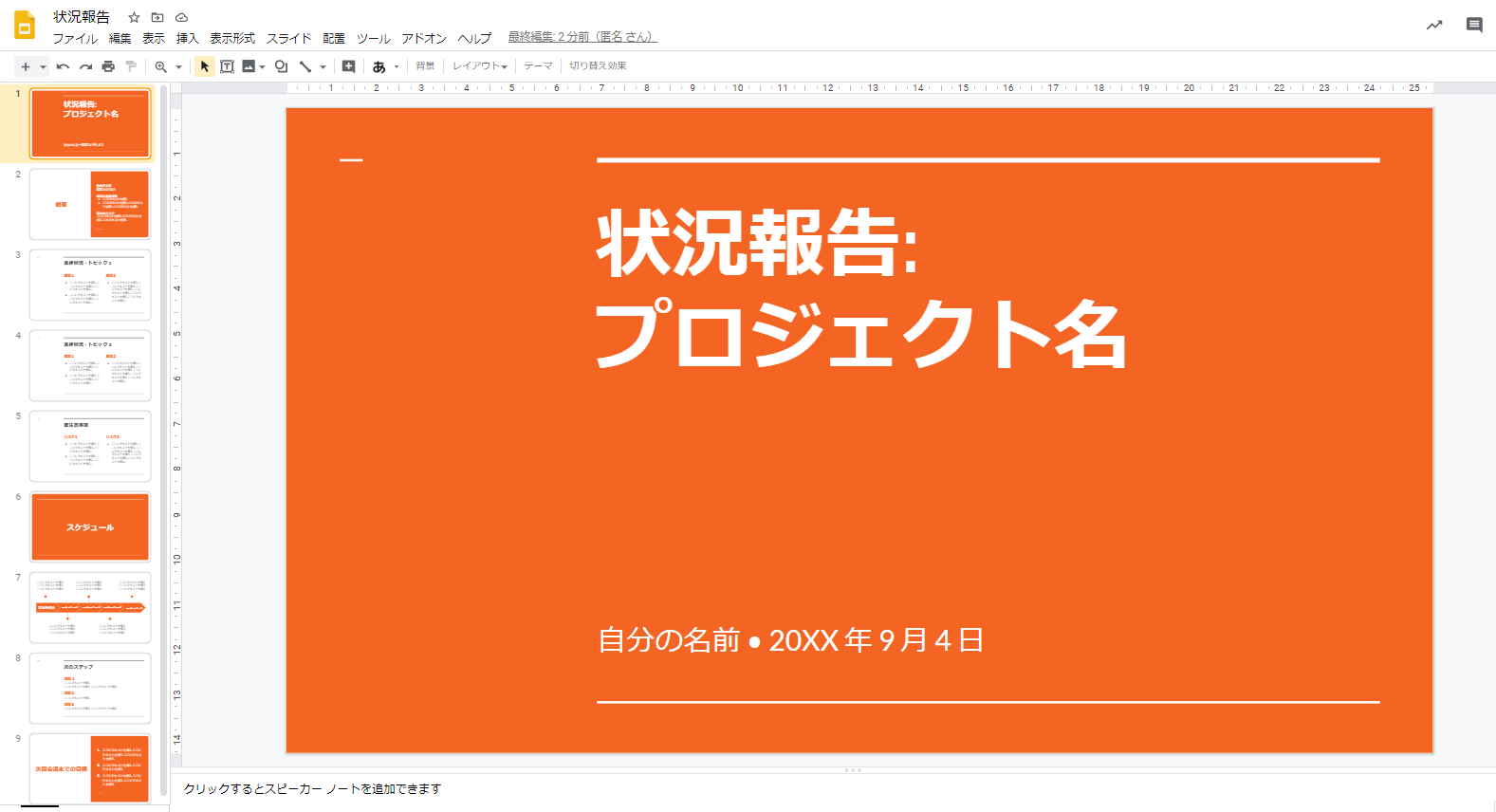
Task: Click the テーマ theme button
Action: pos(538,66)
